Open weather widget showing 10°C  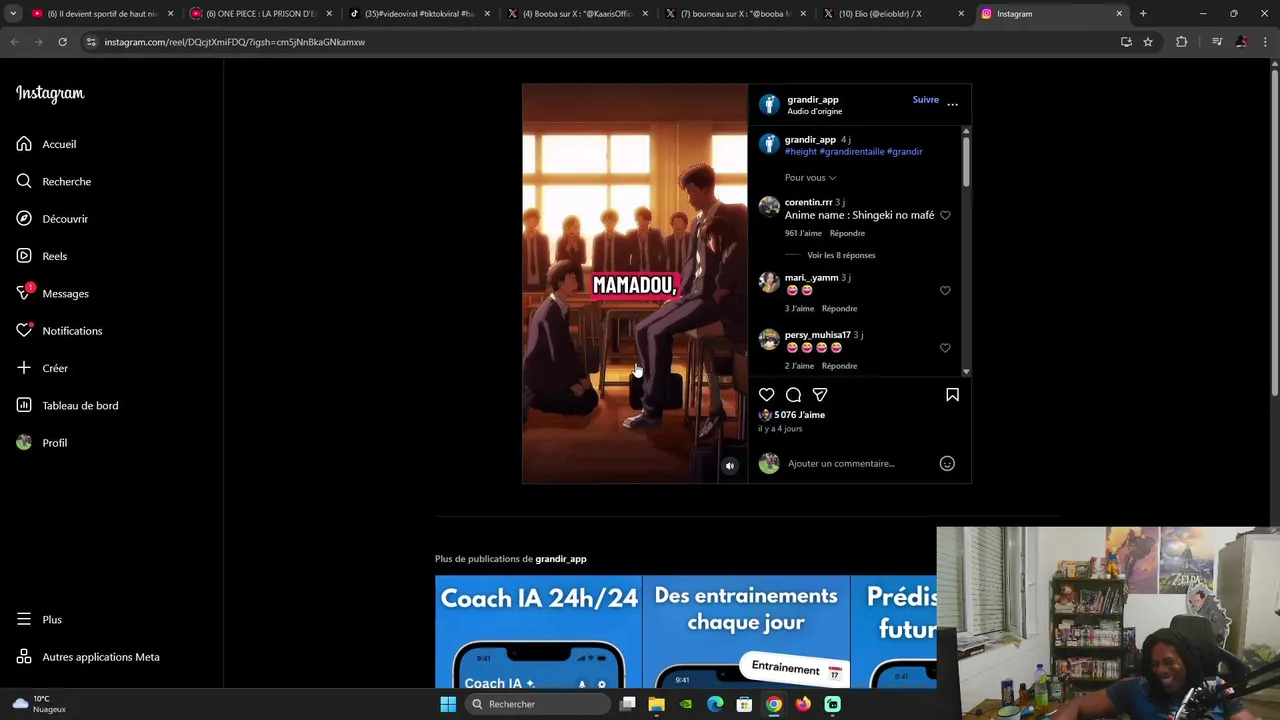click(x=39, y=704)
